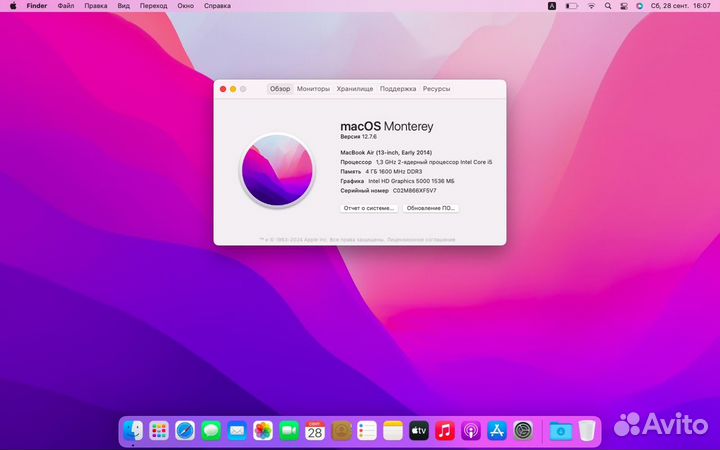
Task: Open the Вид menu
Action: [x=124, y=6]
